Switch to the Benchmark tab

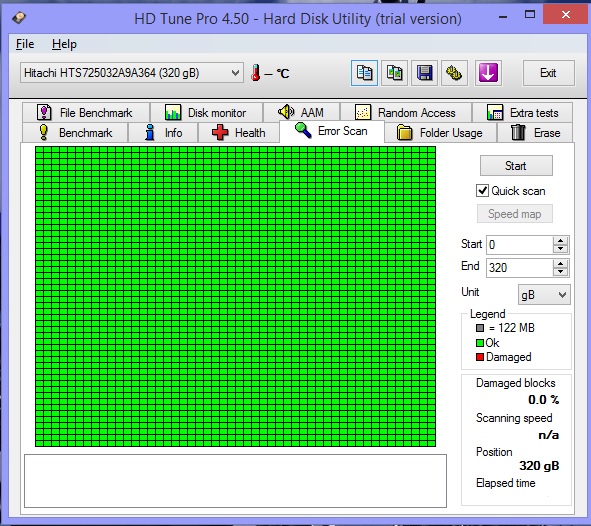(75, 133)
